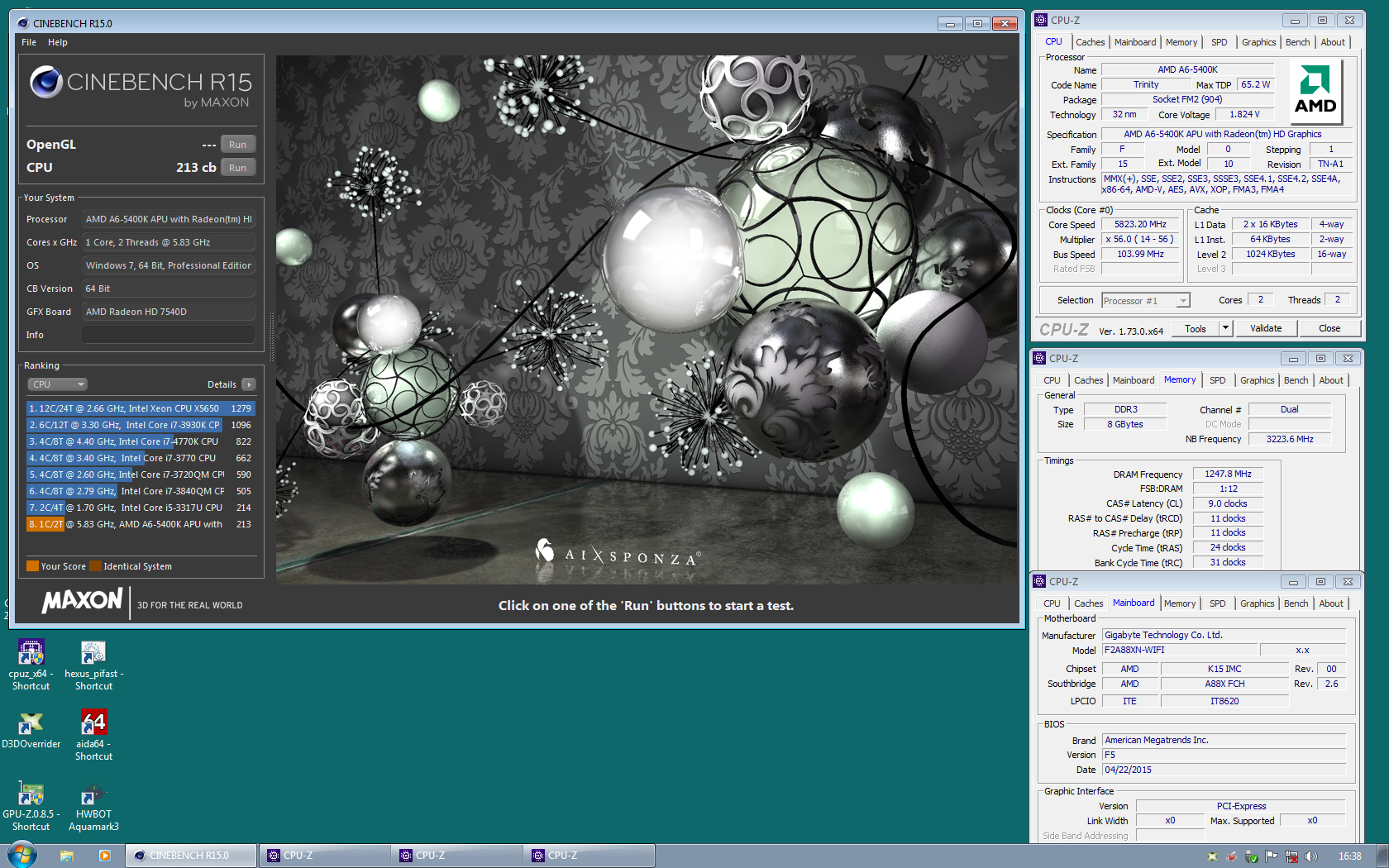Select the GPU-Z.0.8.5 desktop shortcut icon
Viewport: 1389px width, 868px height.
(31, 794)
